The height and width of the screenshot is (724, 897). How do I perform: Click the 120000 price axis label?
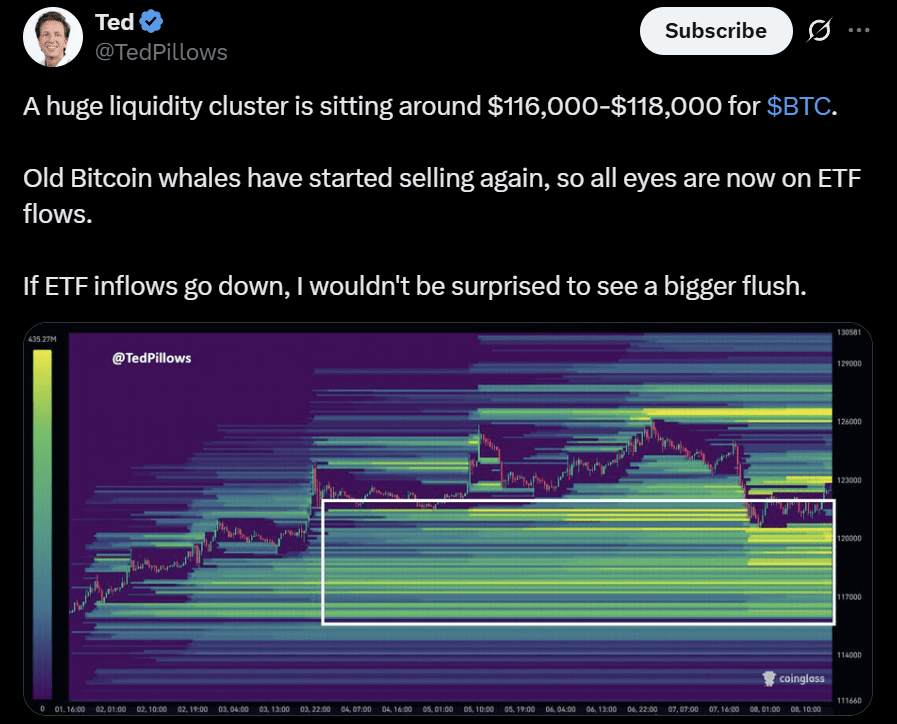point(849,539)
